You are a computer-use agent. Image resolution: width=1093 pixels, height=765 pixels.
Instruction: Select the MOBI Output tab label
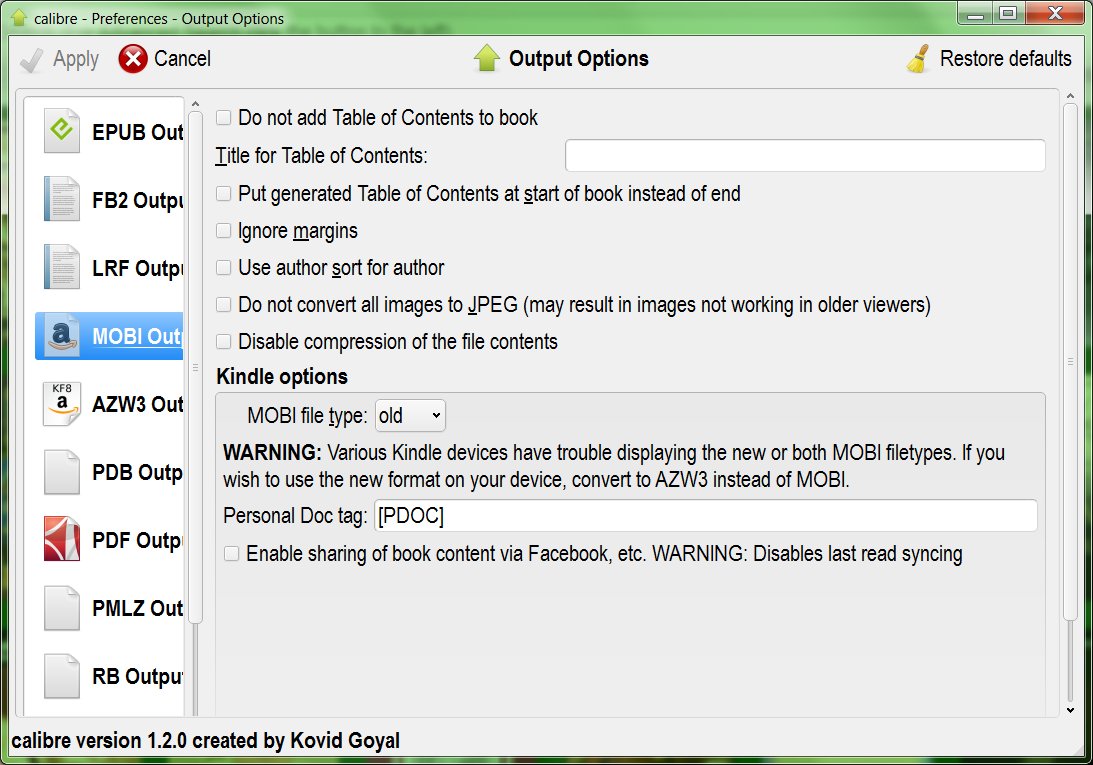137,336
